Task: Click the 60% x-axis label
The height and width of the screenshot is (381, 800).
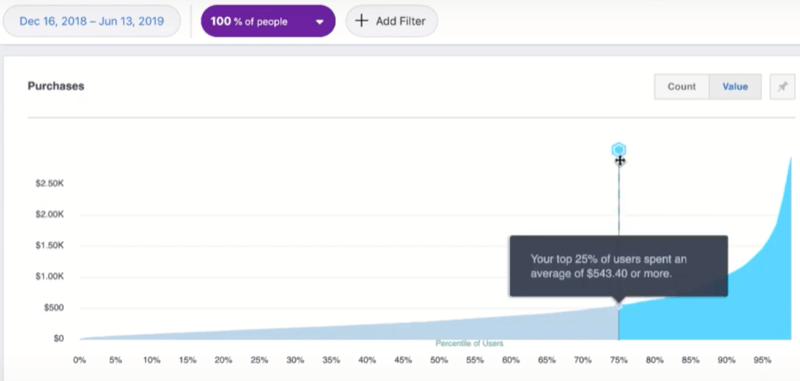Action: click(511, 360)
